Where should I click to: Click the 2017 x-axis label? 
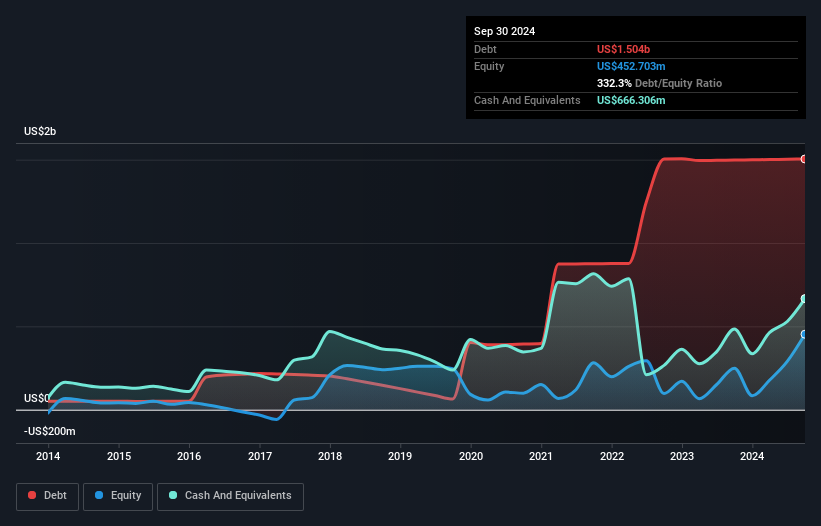click(260, 456)
